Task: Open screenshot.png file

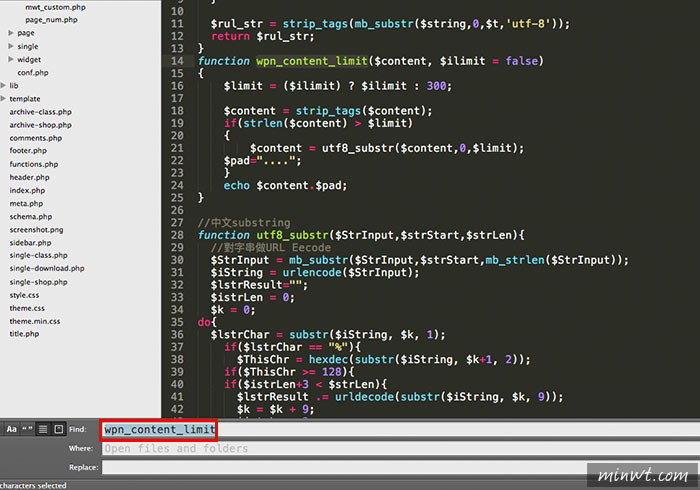Action: [37, 230]
